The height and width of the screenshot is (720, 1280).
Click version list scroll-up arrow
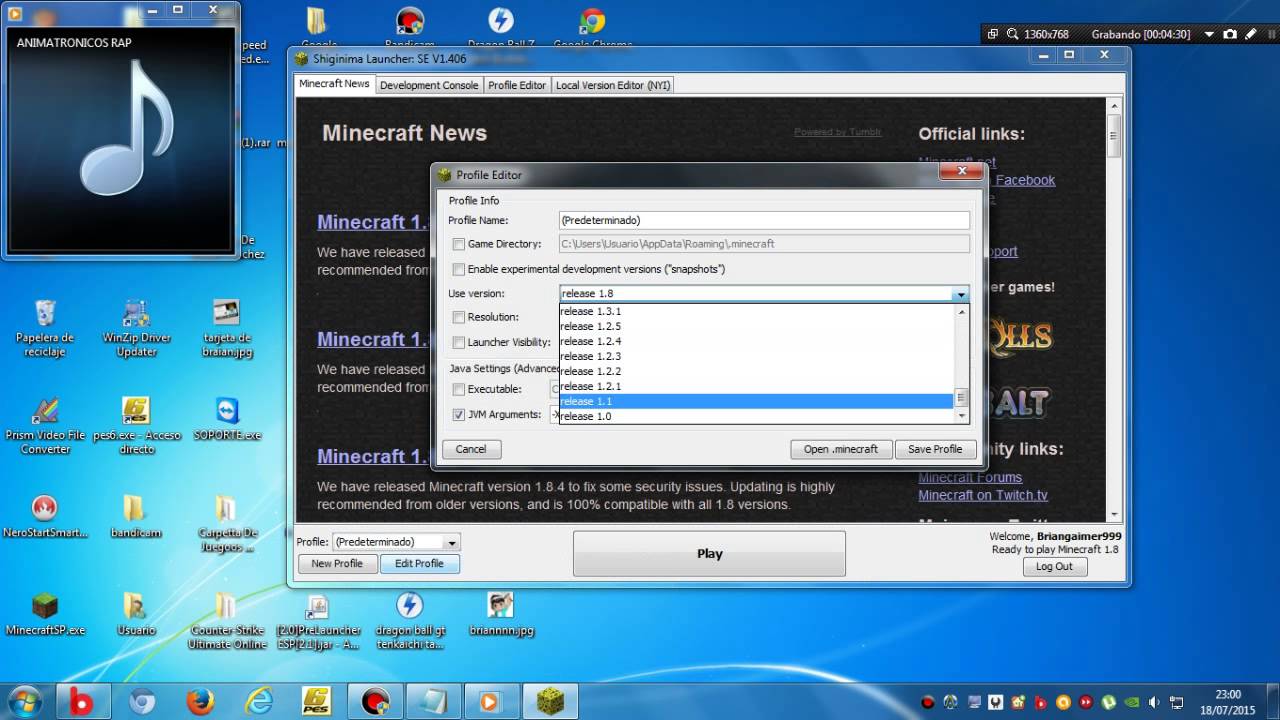pos(962,311)
